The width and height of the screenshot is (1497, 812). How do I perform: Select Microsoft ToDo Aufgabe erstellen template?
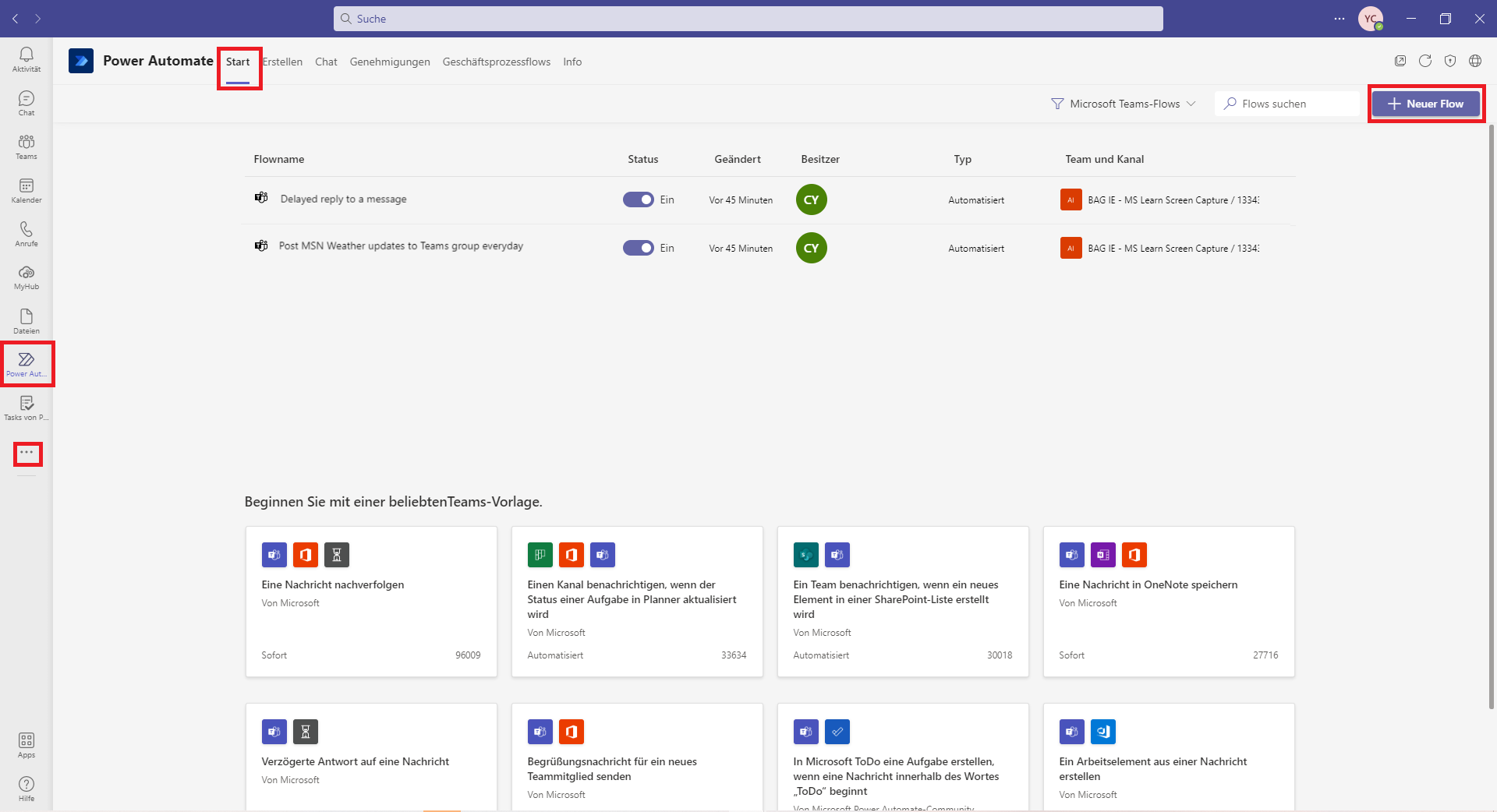click(903, 757)
